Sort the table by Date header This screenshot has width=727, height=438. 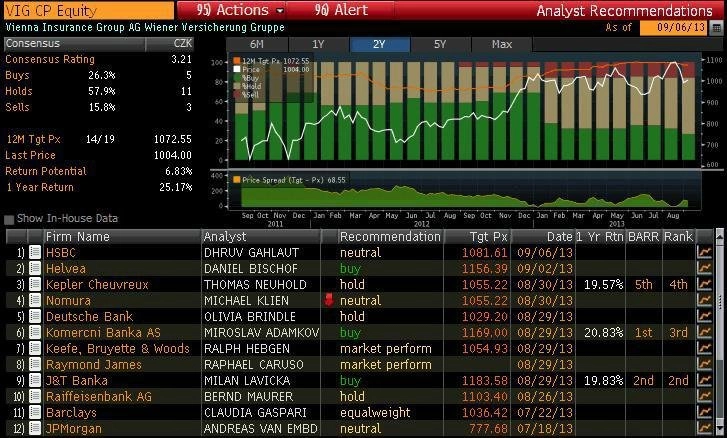(543, 236)
